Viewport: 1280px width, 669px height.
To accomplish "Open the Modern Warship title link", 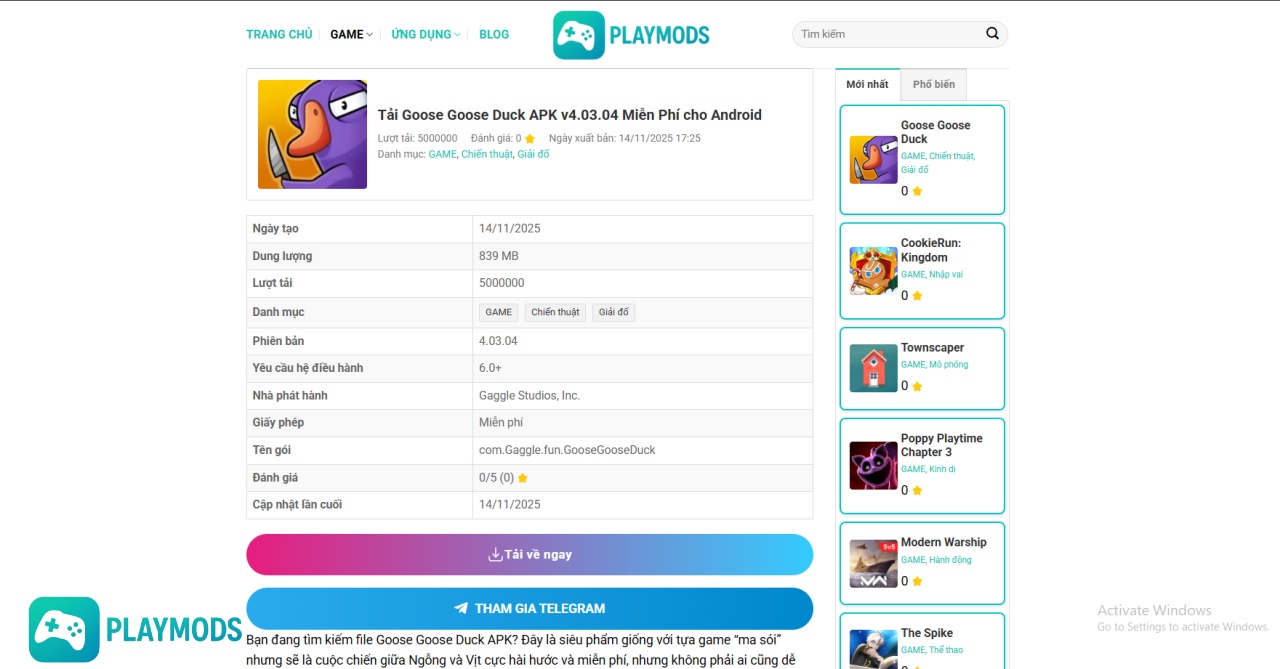I will click(x=944, y=542).
